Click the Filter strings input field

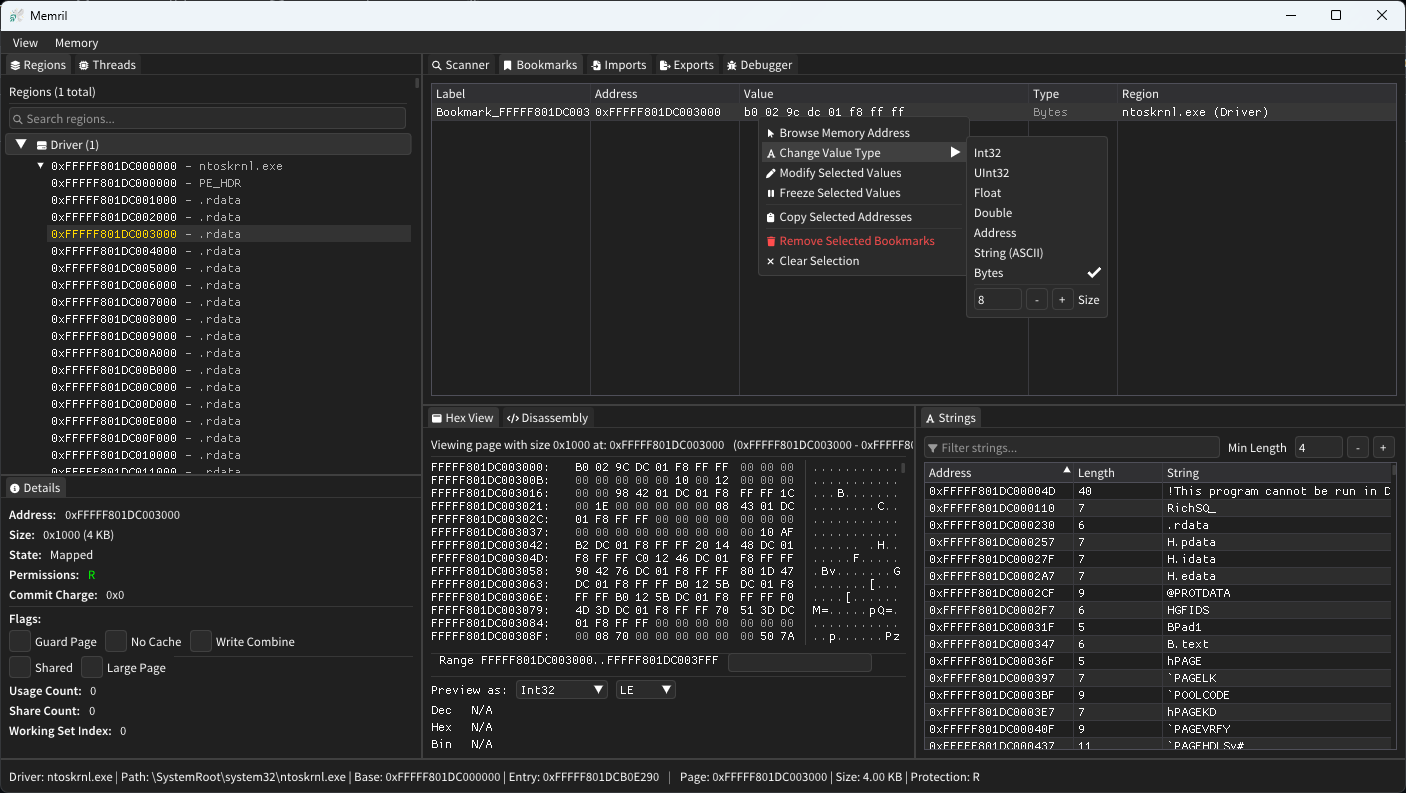click(1072, 448)
